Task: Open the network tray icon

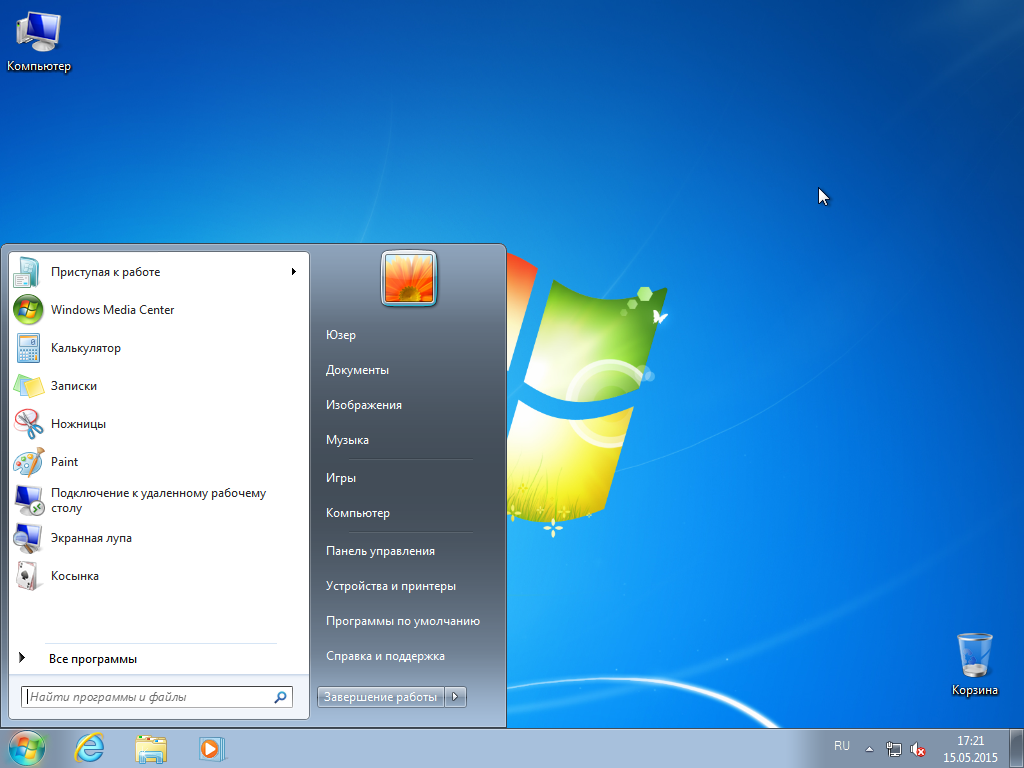Action: [x=893, y=749]
